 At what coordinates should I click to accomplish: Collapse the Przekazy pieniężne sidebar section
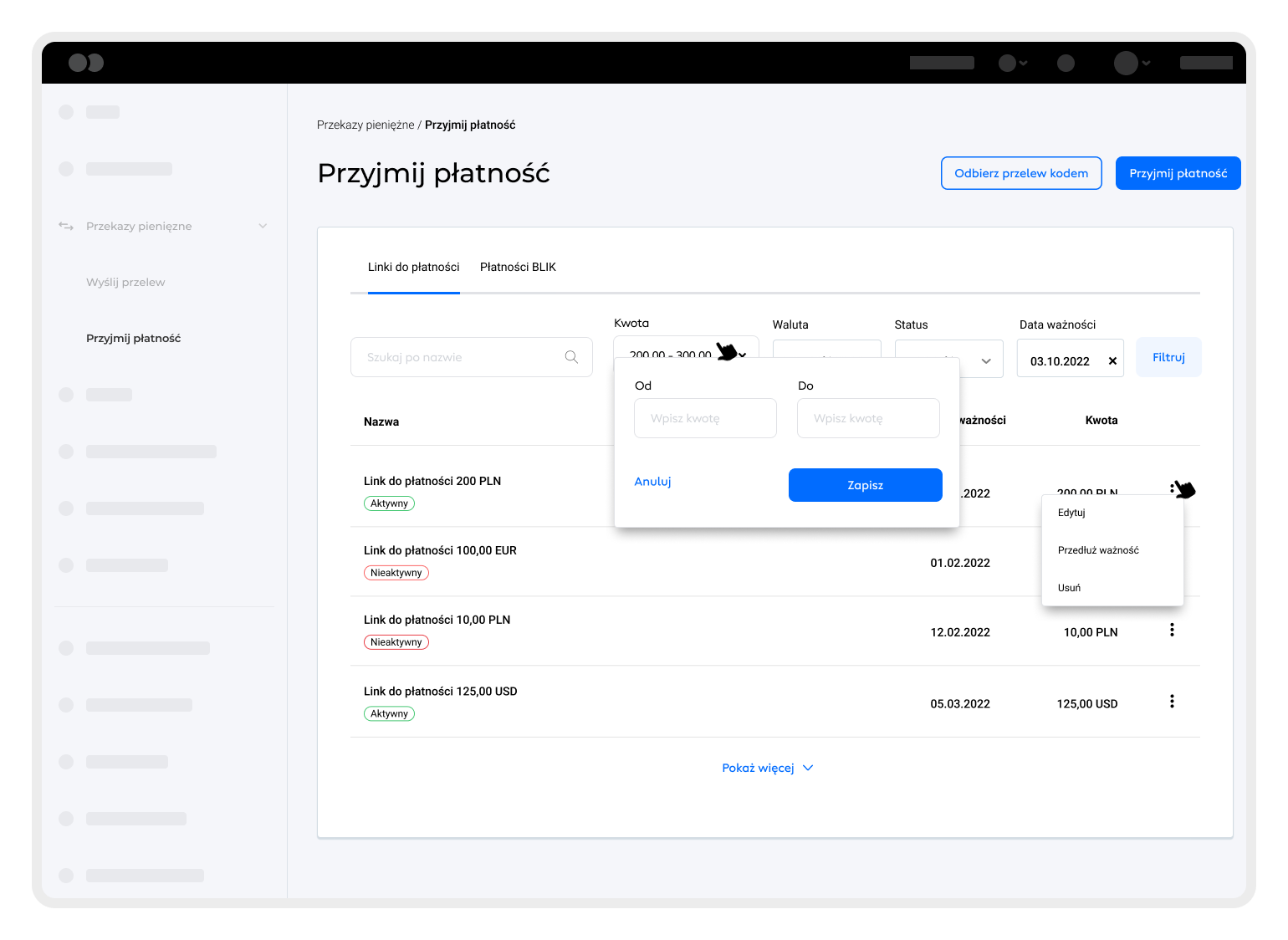pyautogui.click(x=263, y=226)
